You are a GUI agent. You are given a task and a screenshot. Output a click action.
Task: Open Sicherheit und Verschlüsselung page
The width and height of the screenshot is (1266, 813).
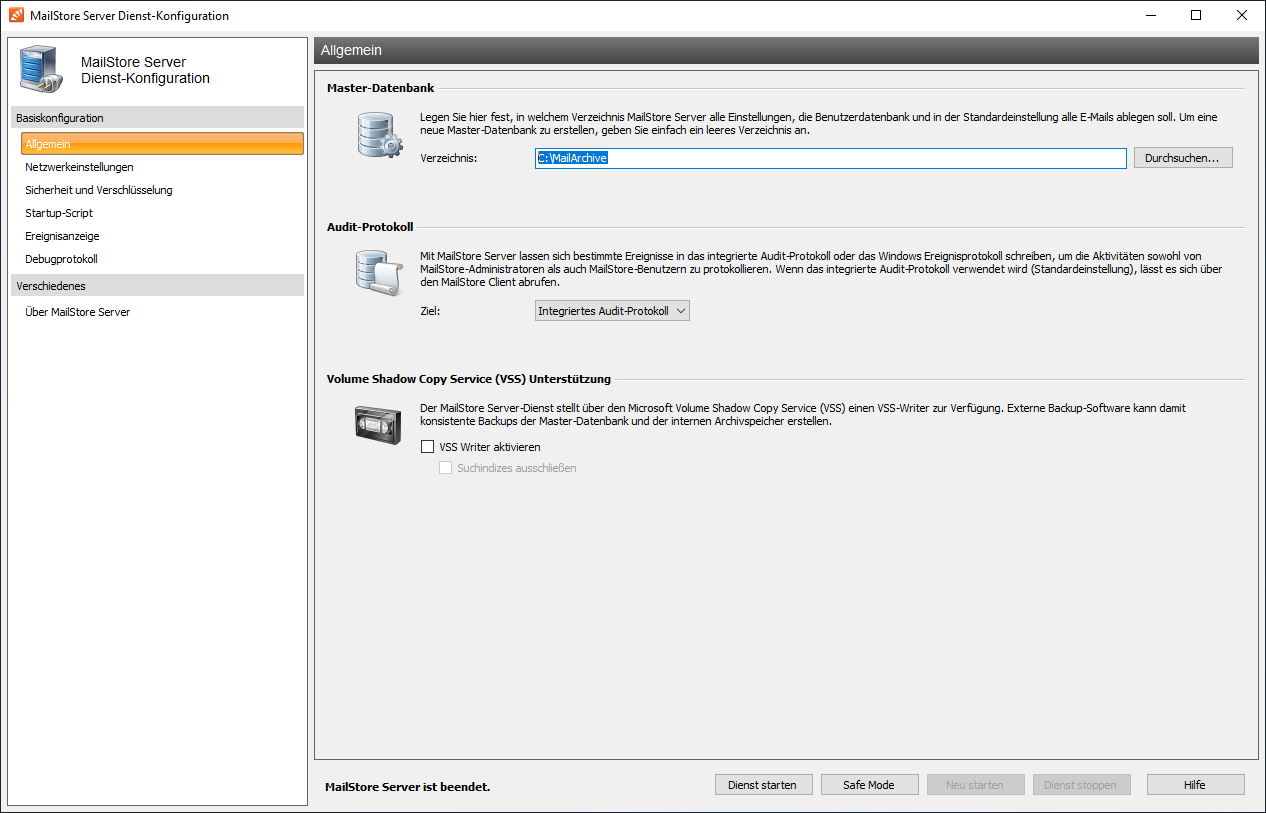99,190
